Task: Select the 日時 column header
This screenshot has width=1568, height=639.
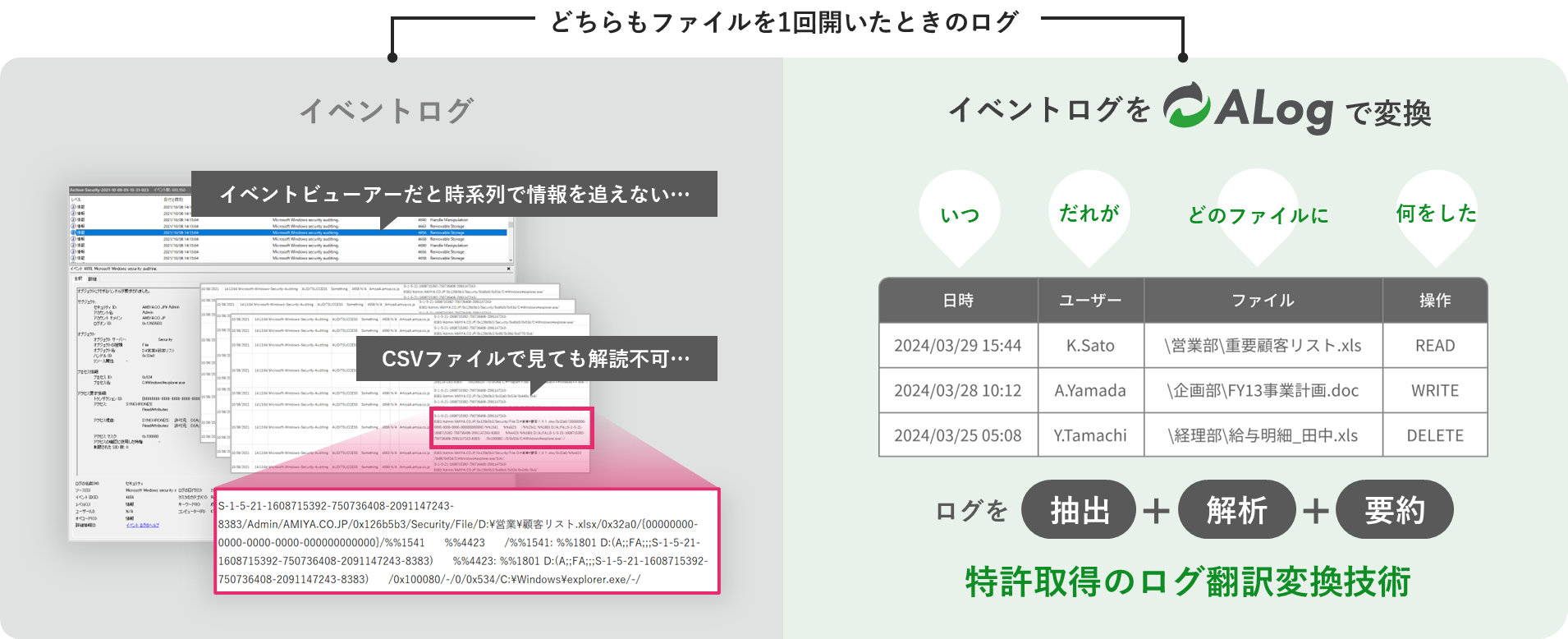Action: pos(958,301)
